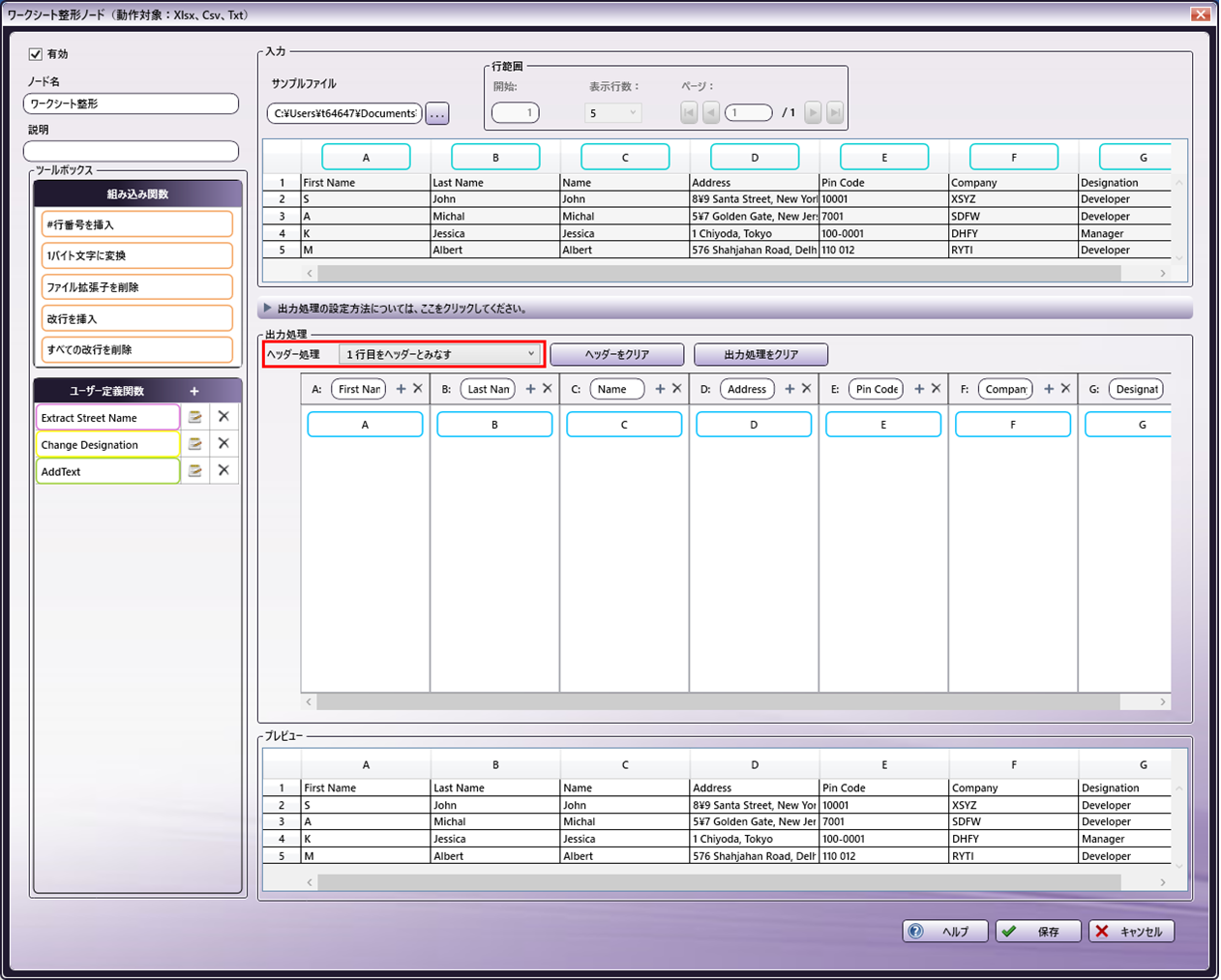Click the page number field
This screenshot has height=980, width=1221.
(x=749, y=113)
